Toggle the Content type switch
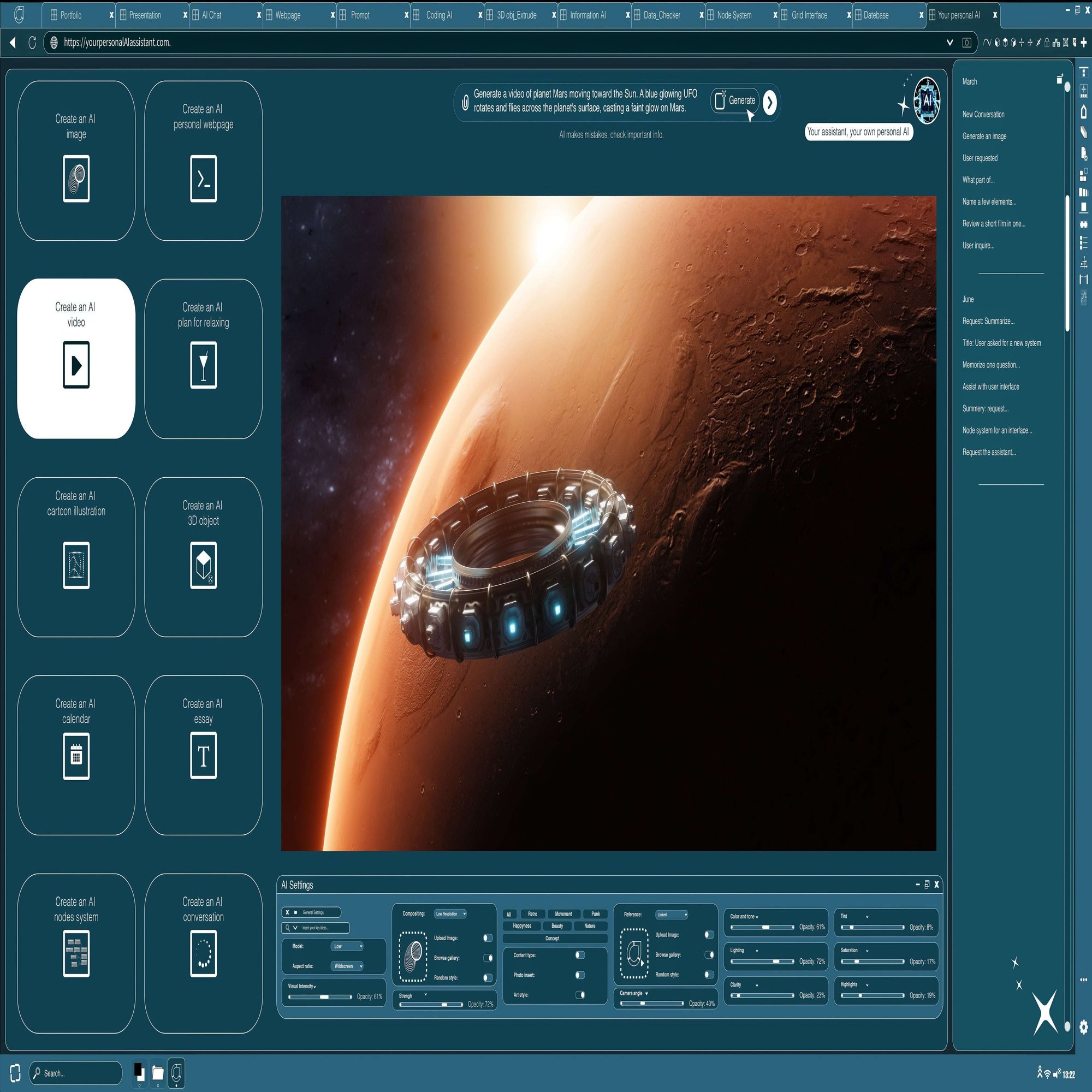This screenshot has width=1092, height=1092. tap(580, 954)
